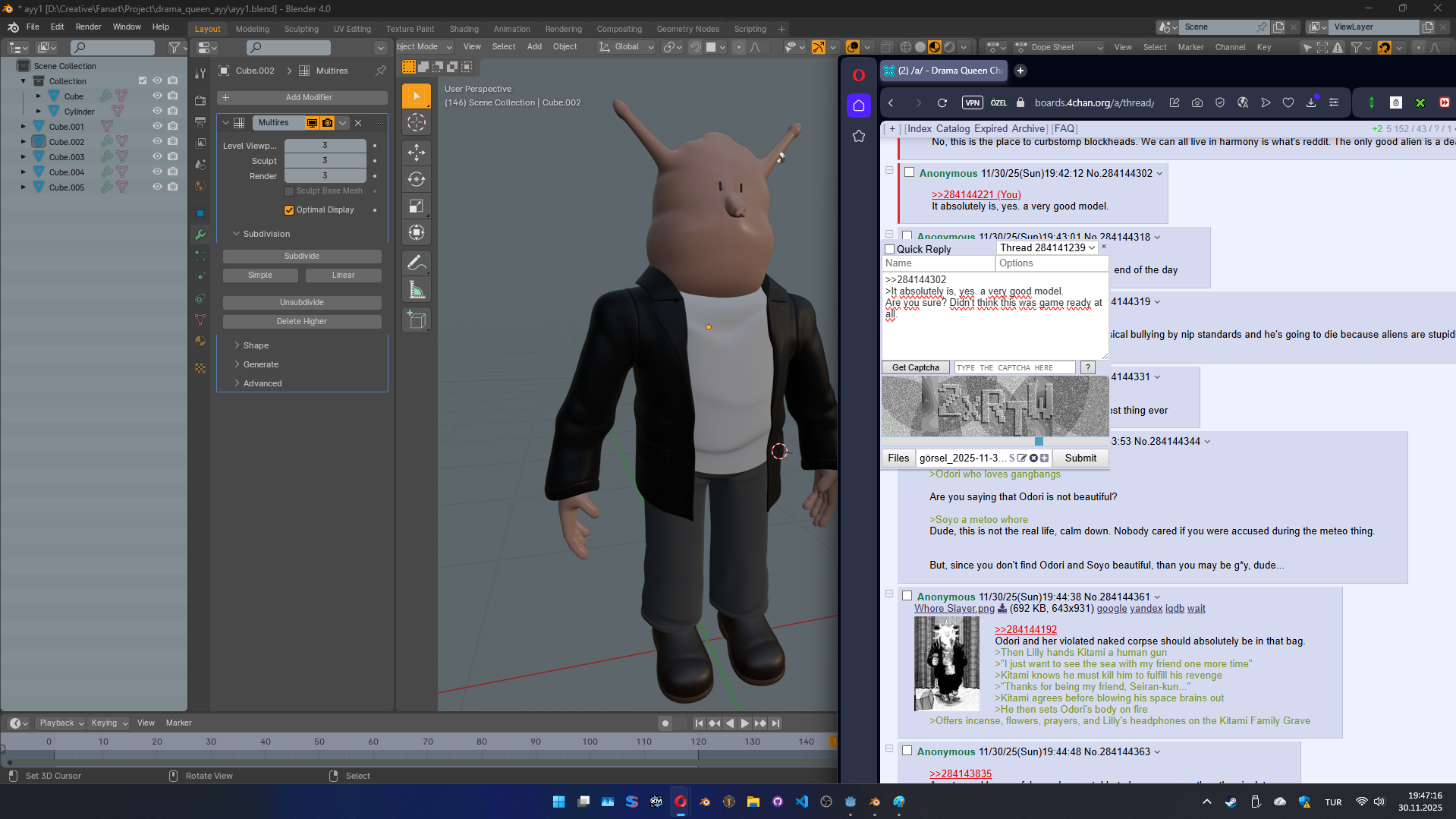Expand Cube.001 in the outliner

(x=23, y=127)
